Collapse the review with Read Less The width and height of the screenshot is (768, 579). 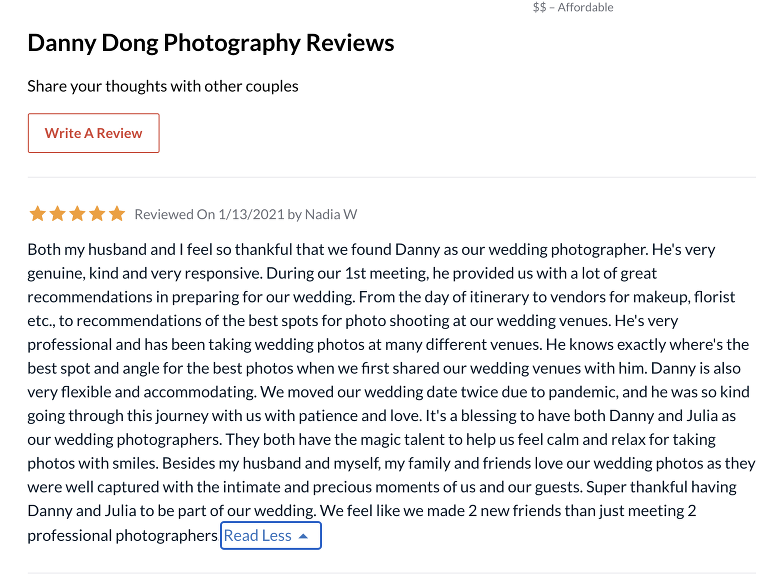click(x=258, y=536)
